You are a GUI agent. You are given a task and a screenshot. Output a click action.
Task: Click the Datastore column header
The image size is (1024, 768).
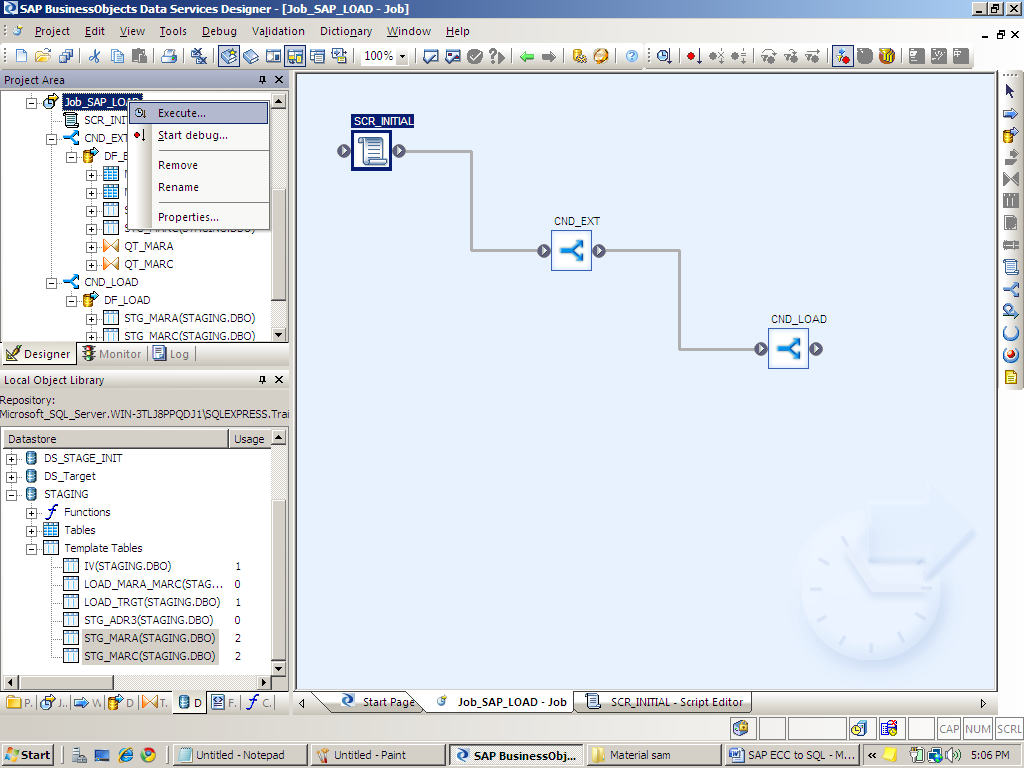pyautogui.click(x=116, y=439)
